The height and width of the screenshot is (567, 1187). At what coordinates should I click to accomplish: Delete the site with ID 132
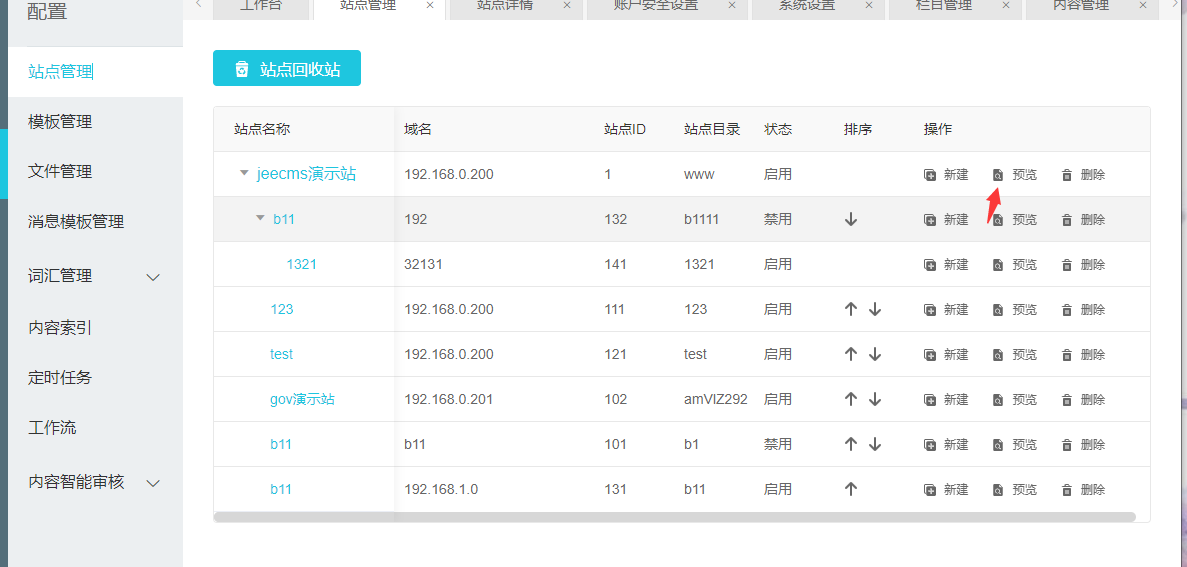coord(1083,220)
